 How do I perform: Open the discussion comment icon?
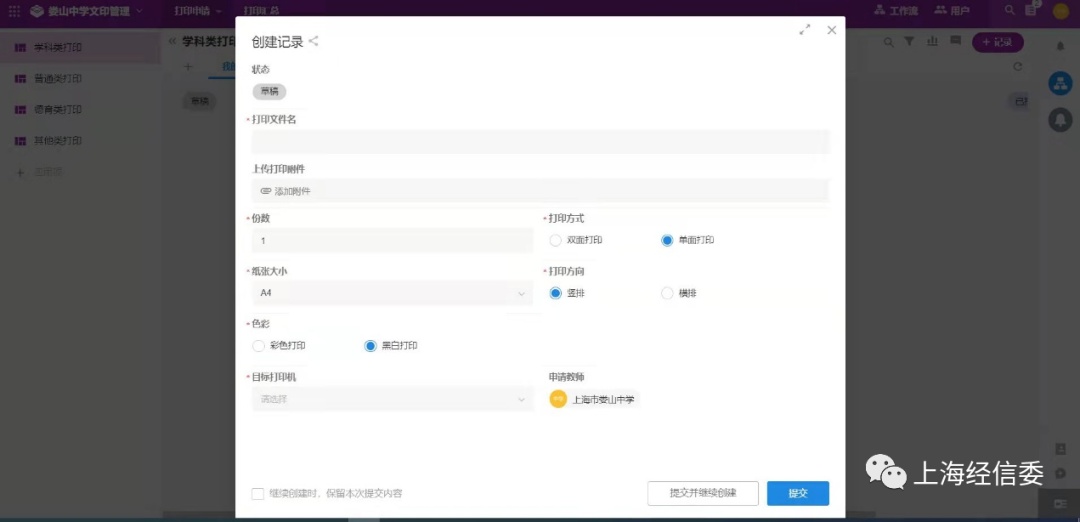pos(955,41)
